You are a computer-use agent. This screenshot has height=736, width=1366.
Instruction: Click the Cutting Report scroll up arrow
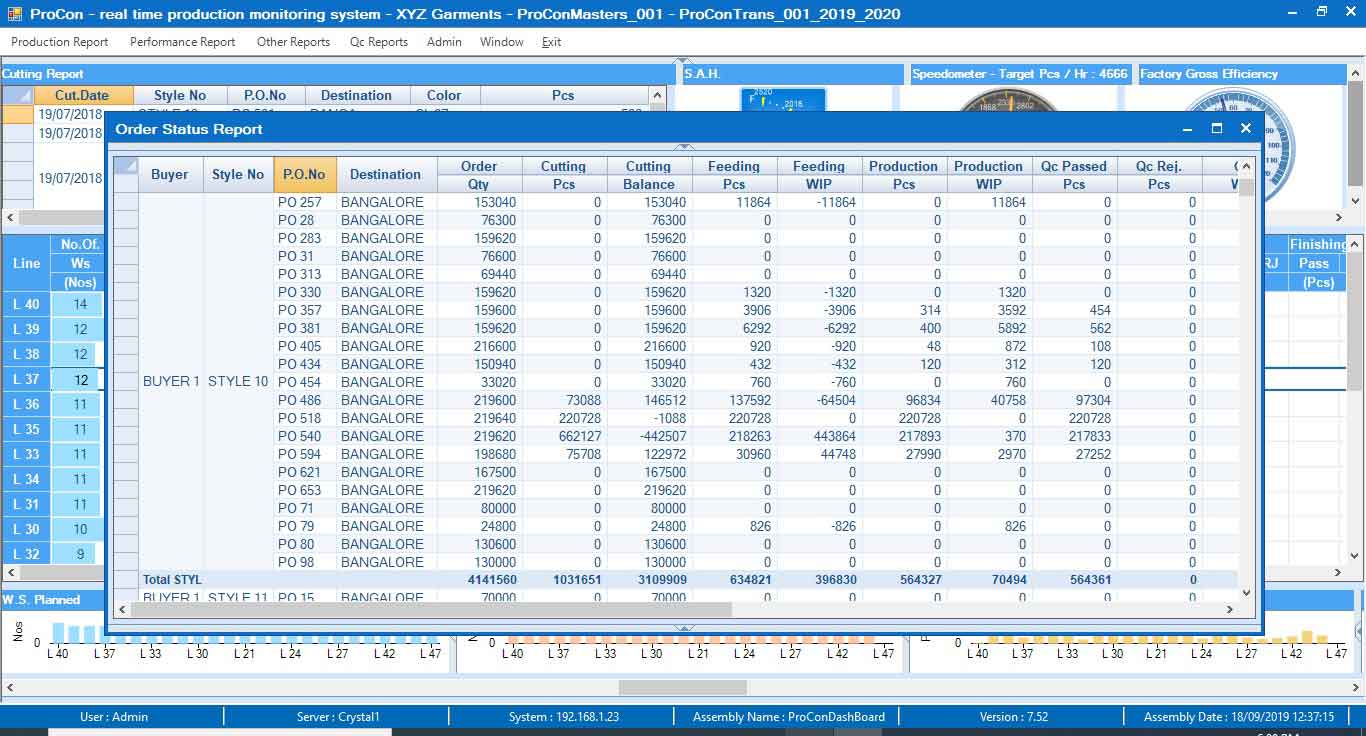657,96
